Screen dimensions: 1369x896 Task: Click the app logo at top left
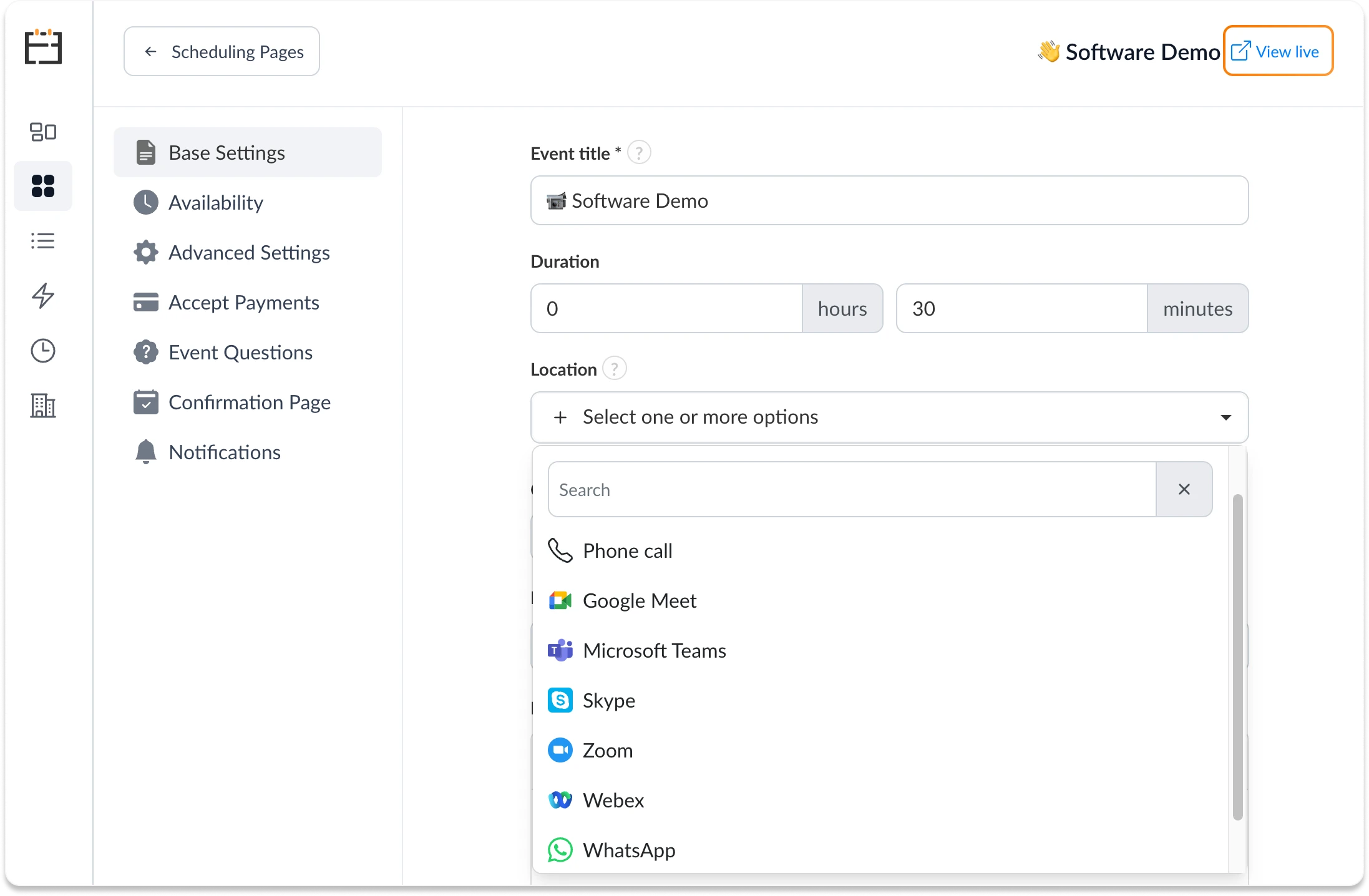tap(42, 47)
